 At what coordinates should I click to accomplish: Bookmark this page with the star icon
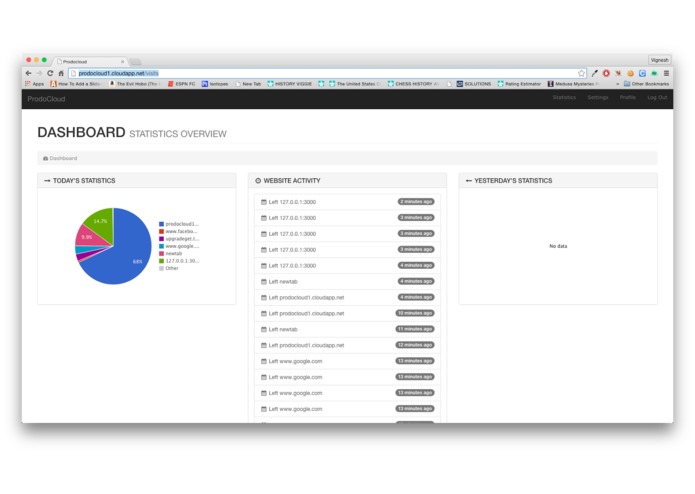582,73
